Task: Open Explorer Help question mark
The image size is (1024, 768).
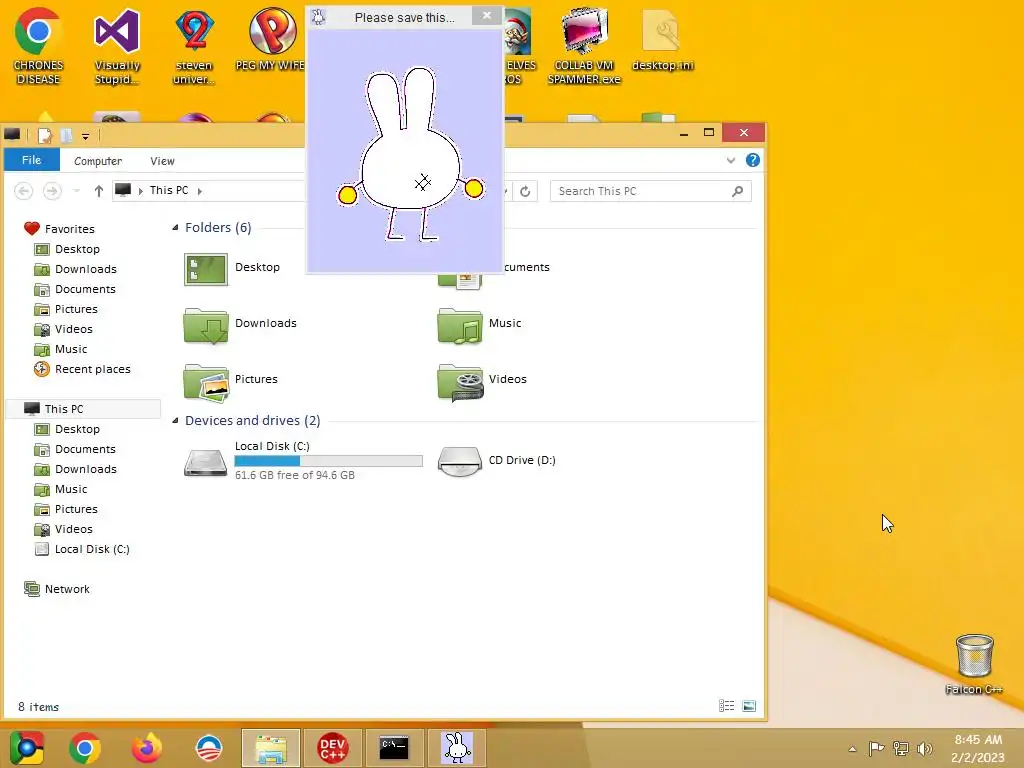Action: pos(752,160)
